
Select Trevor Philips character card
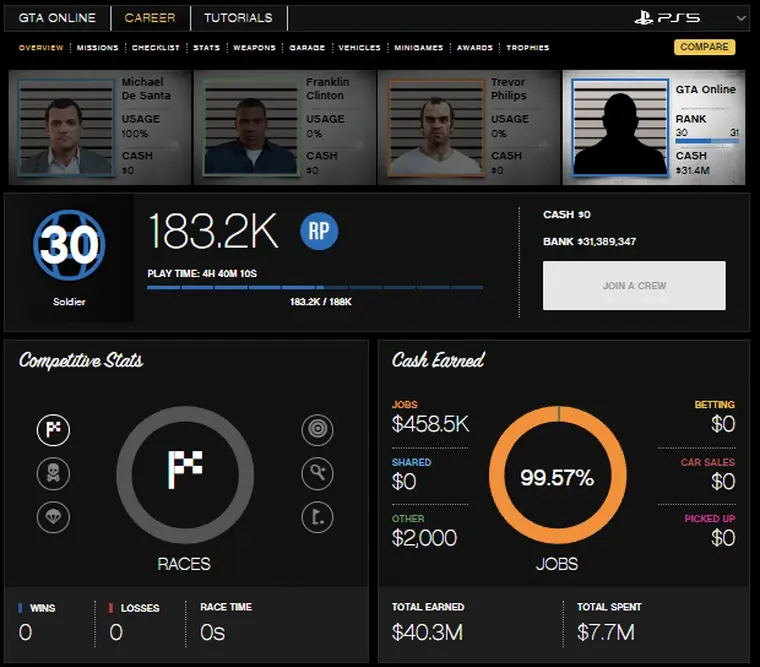pyautogui.click(x=469, y=127)
